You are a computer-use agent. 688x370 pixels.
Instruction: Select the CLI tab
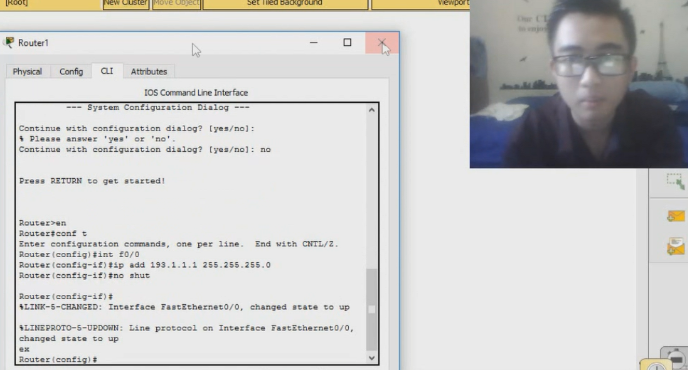[107, 71]
